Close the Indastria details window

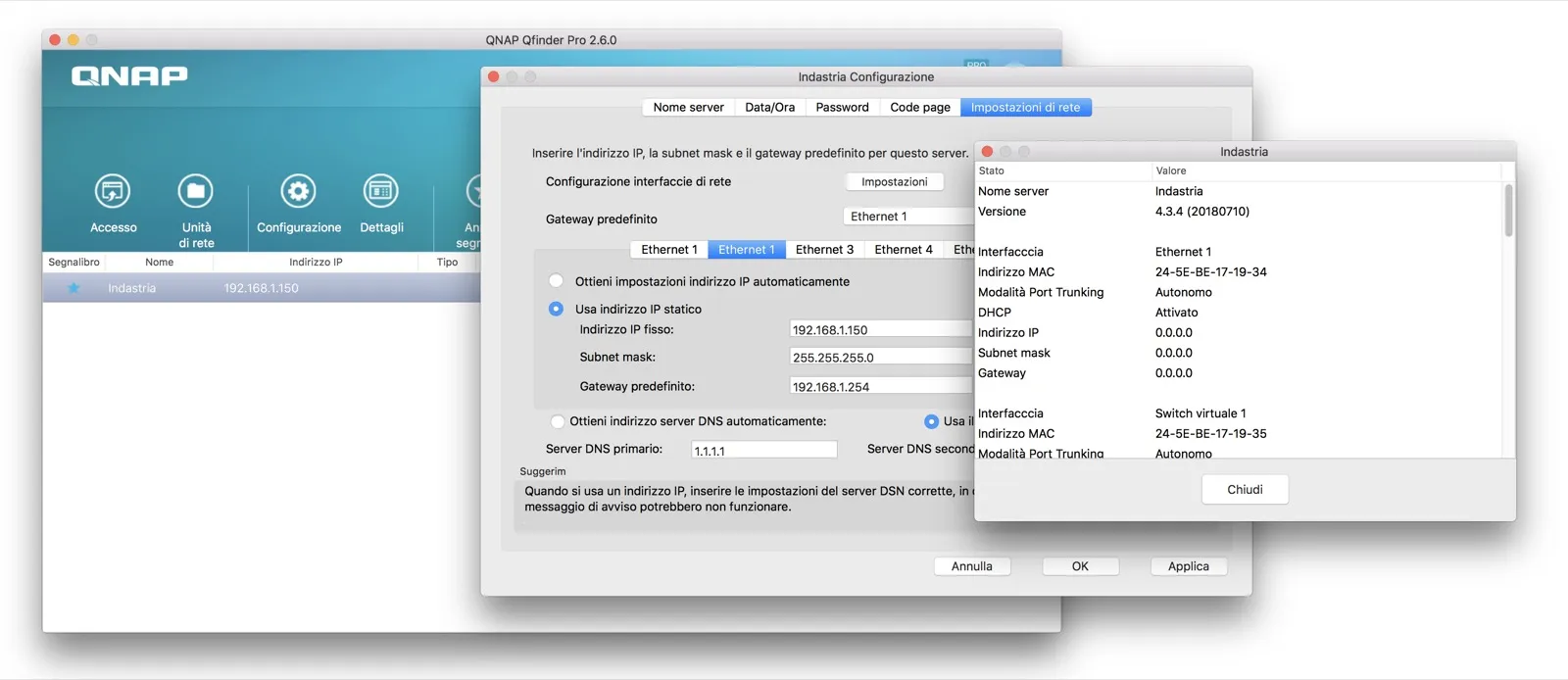(987, 152)
